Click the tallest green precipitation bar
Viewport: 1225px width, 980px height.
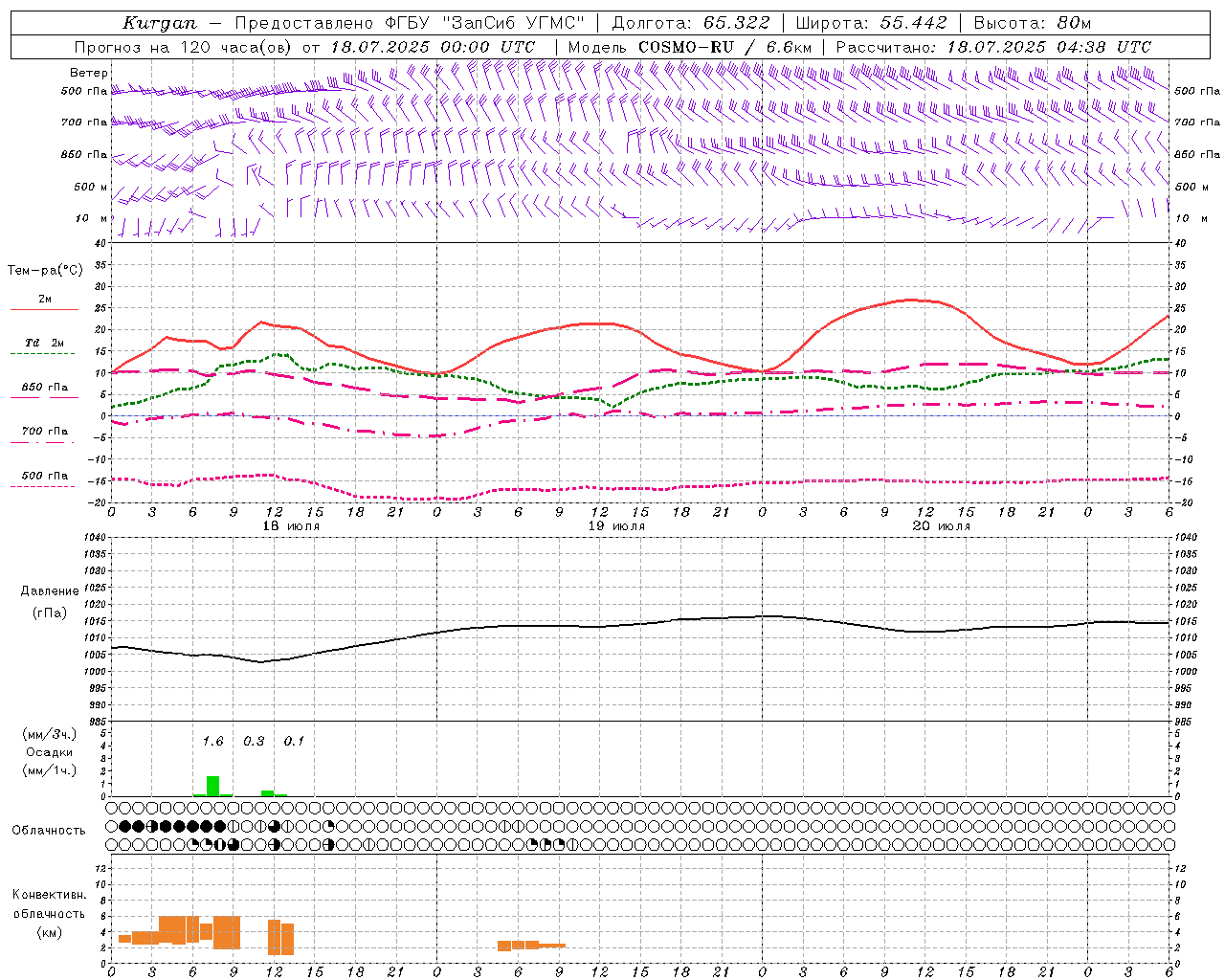coord(213,786)
